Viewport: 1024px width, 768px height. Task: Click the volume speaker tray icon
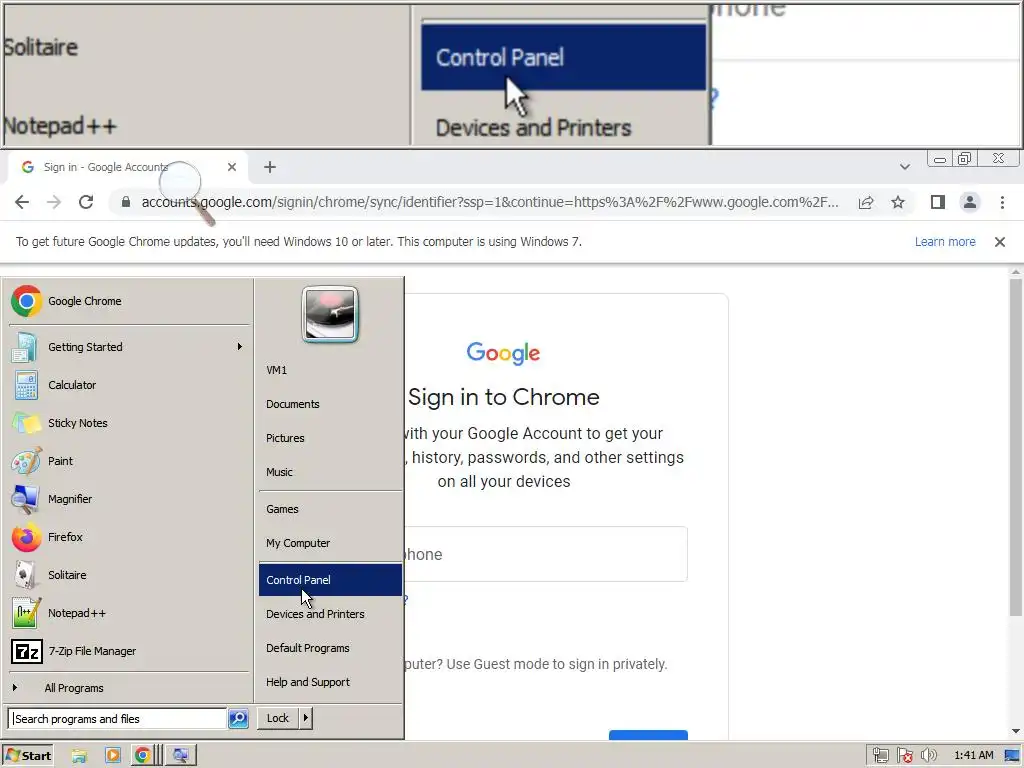click(929, 756)
